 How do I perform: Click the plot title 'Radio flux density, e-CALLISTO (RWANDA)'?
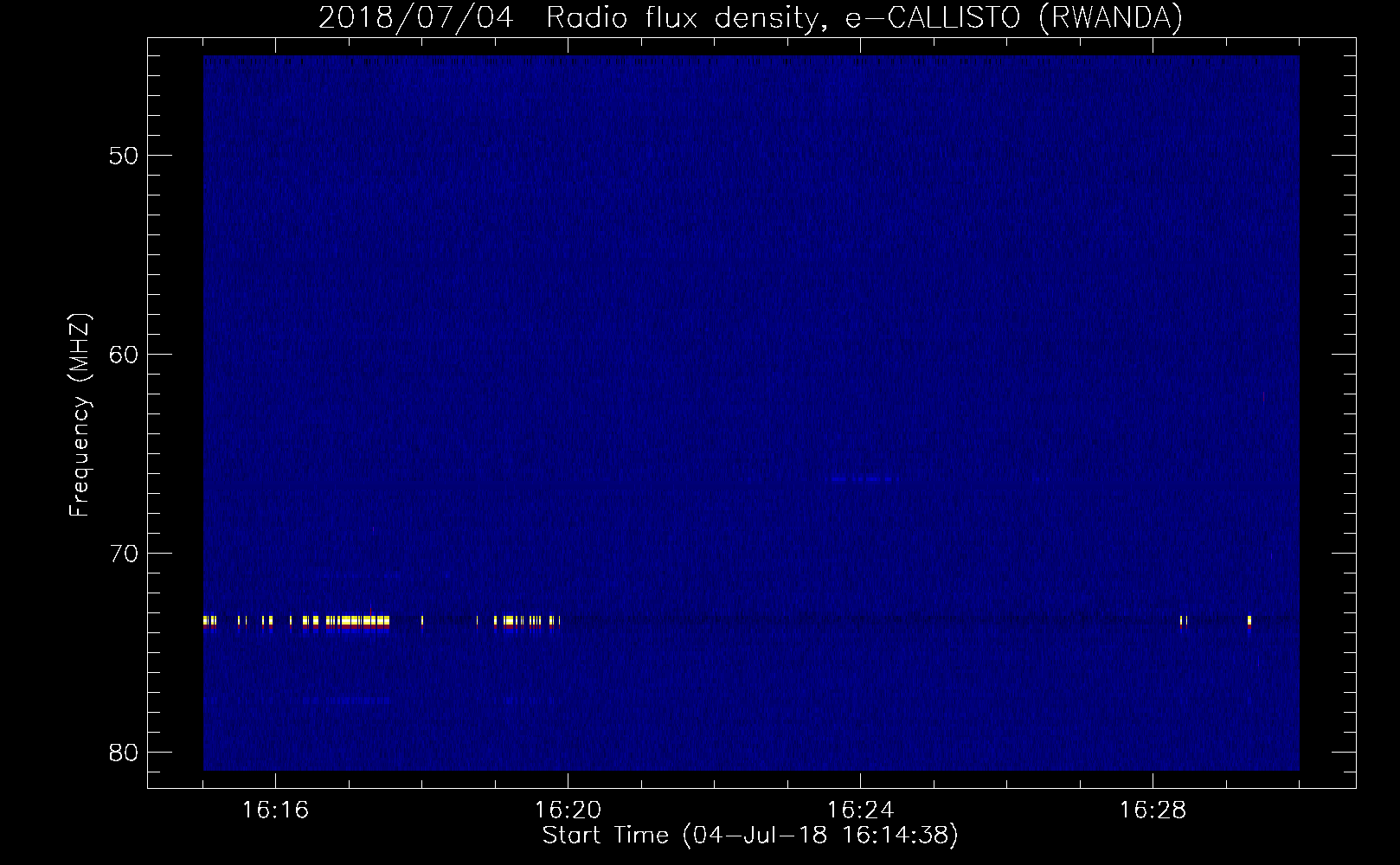[x=864, y=17]
